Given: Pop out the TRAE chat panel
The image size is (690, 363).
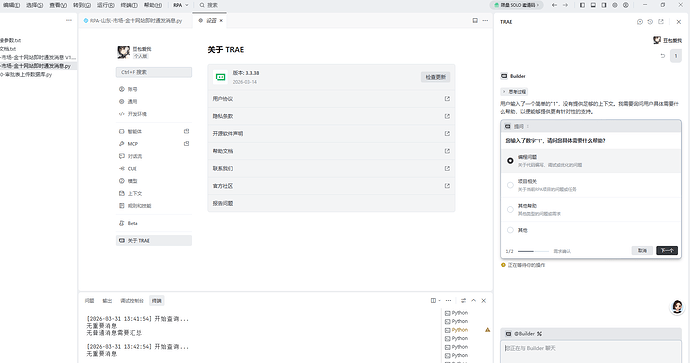Looking at the screenshot, I should [661, 22].
